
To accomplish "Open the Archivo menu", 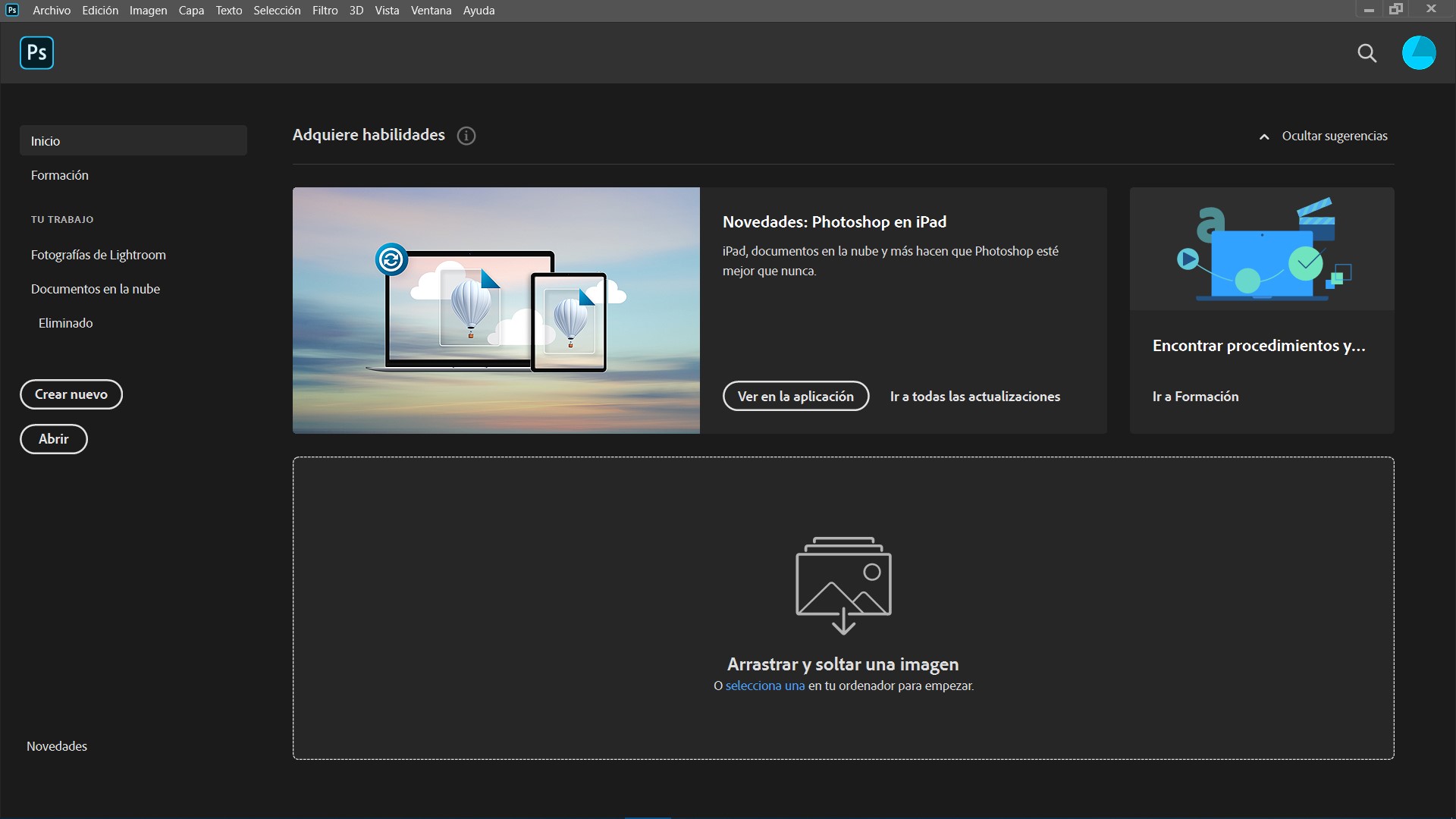I will (52, 11).
